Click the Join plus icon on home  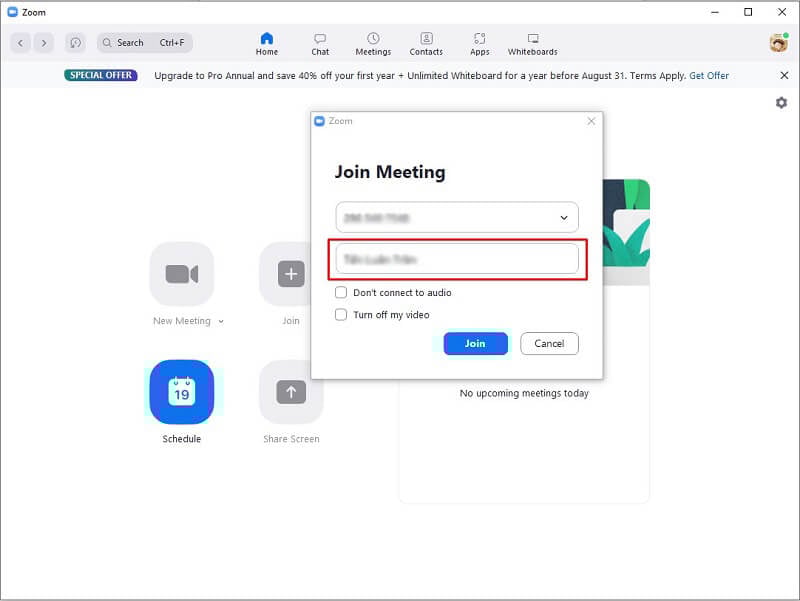tap(291, 274)
